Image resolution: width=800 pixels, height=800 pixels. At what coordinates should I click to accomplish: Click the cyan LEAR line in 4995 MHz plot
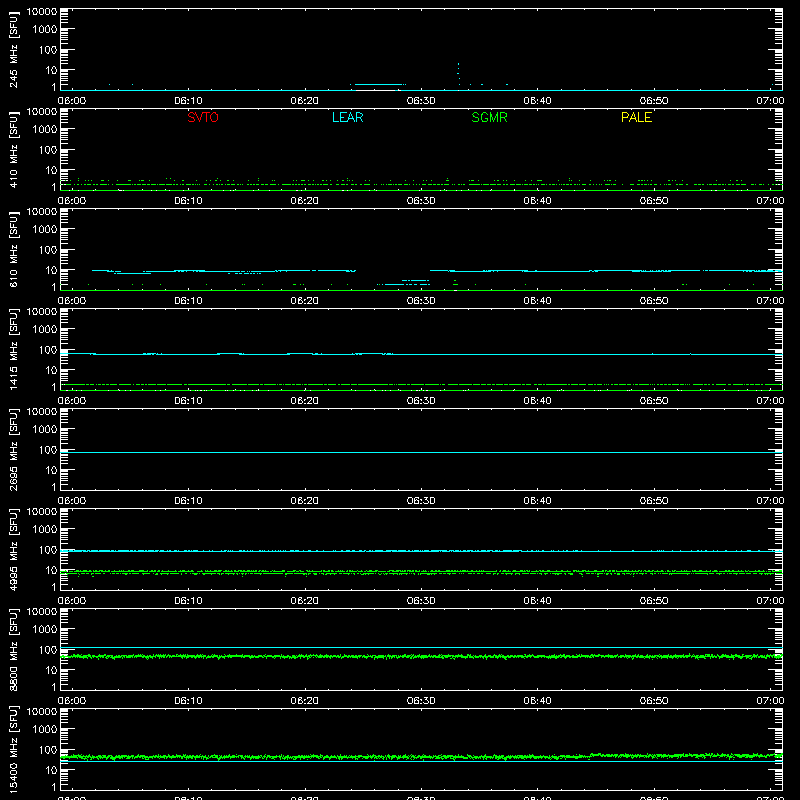tap(421, 551)
